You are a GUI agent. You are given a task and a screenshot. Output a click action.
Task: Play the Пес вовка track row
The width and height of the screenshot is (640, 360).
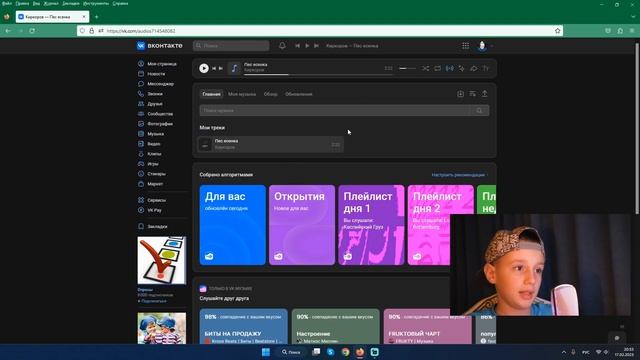[x=271, y=144]
